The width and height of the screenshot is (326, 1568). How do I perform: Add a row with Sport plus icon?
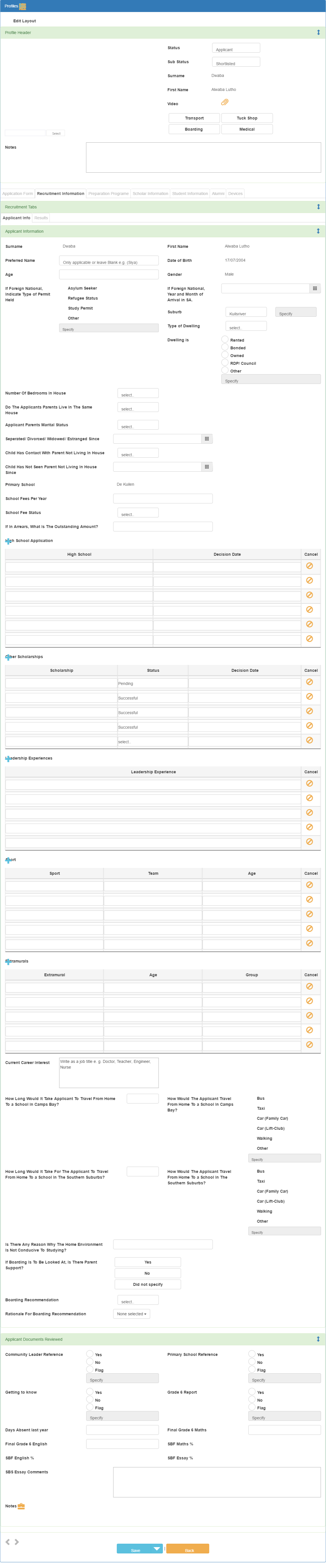point(8,860)
